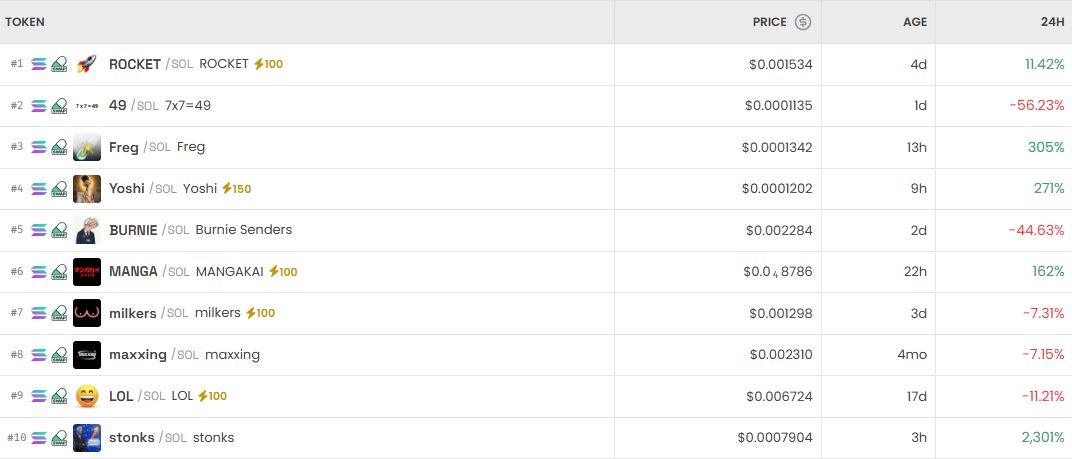
Task: Click the boost lightning icon next to MANGAKAI
Action: [x=275, y=272]
